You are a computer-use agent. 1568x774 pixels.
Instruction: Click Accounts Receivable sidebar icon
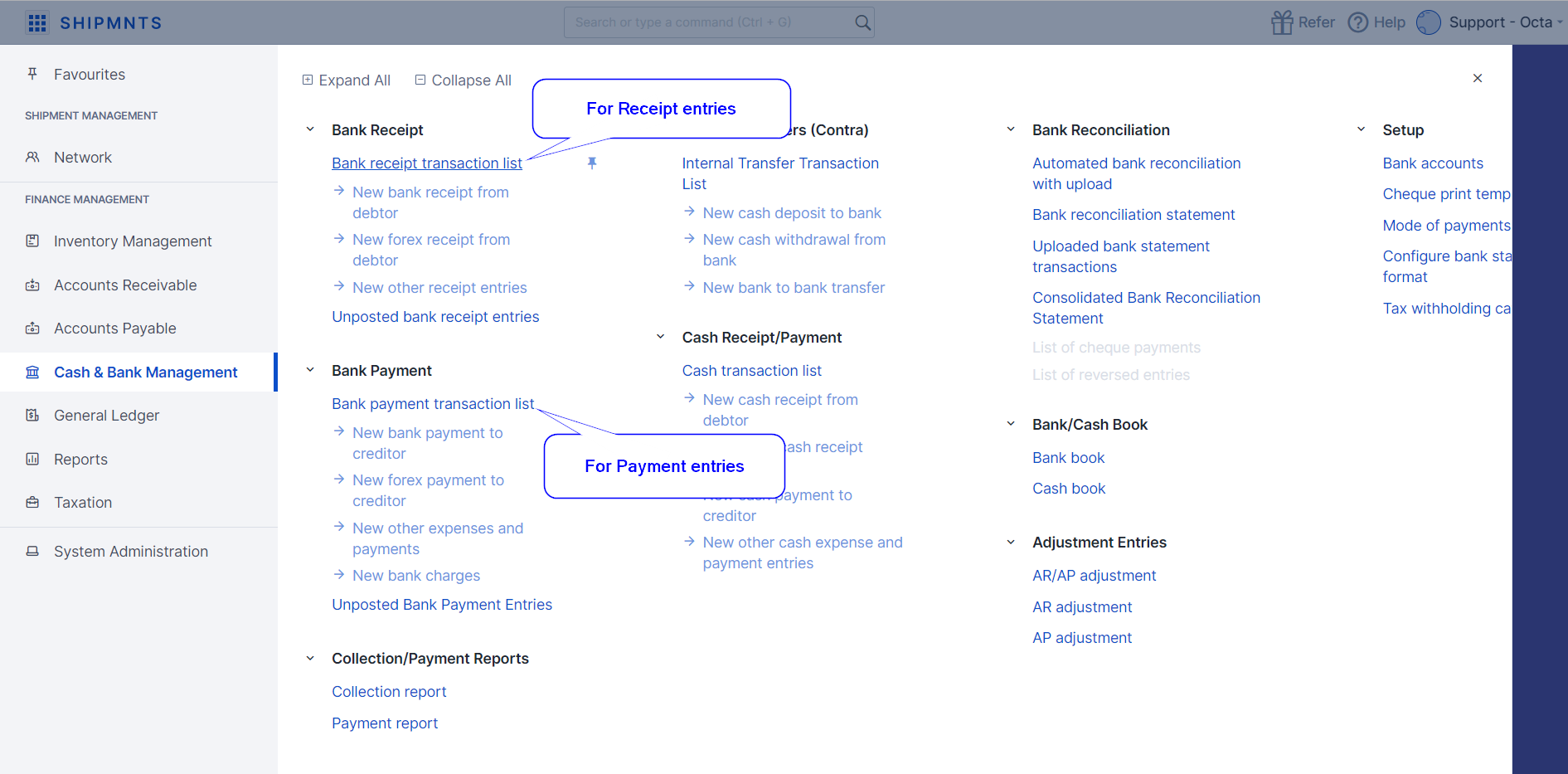(32, 285)
